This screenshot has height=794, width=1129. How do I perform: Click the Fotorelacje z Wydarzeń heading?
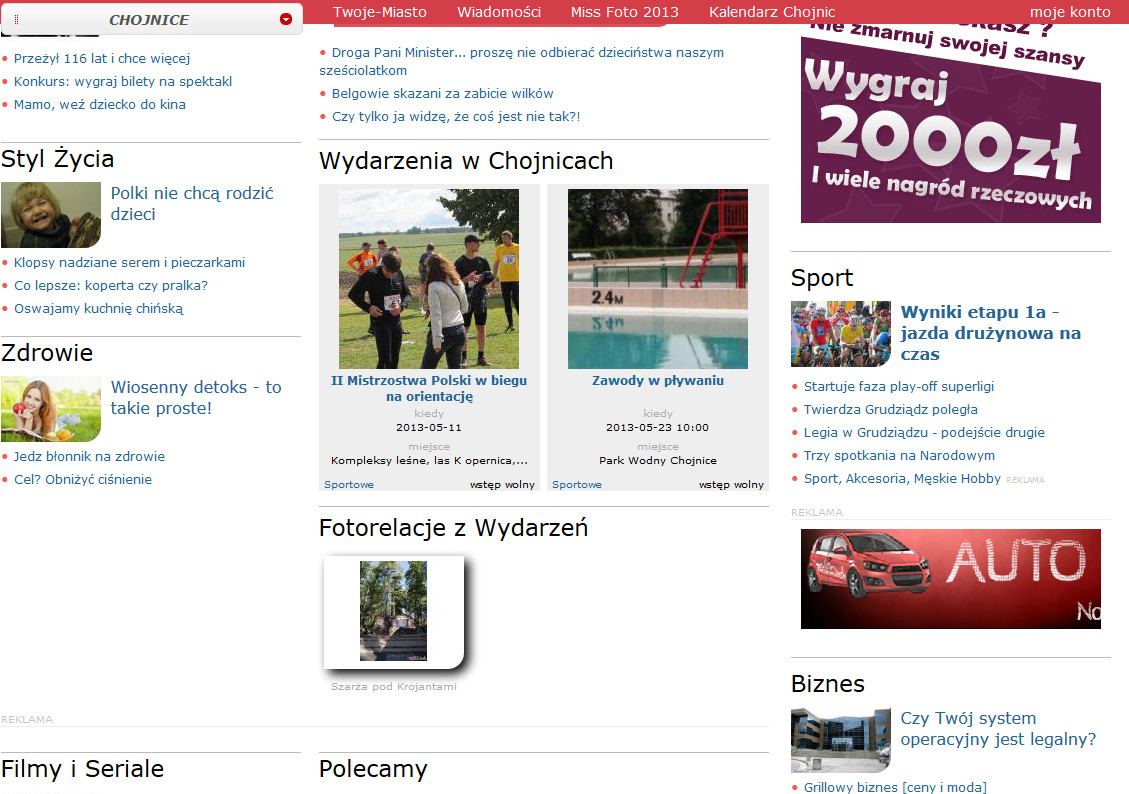pyautogui.click(x=454, y=528)
